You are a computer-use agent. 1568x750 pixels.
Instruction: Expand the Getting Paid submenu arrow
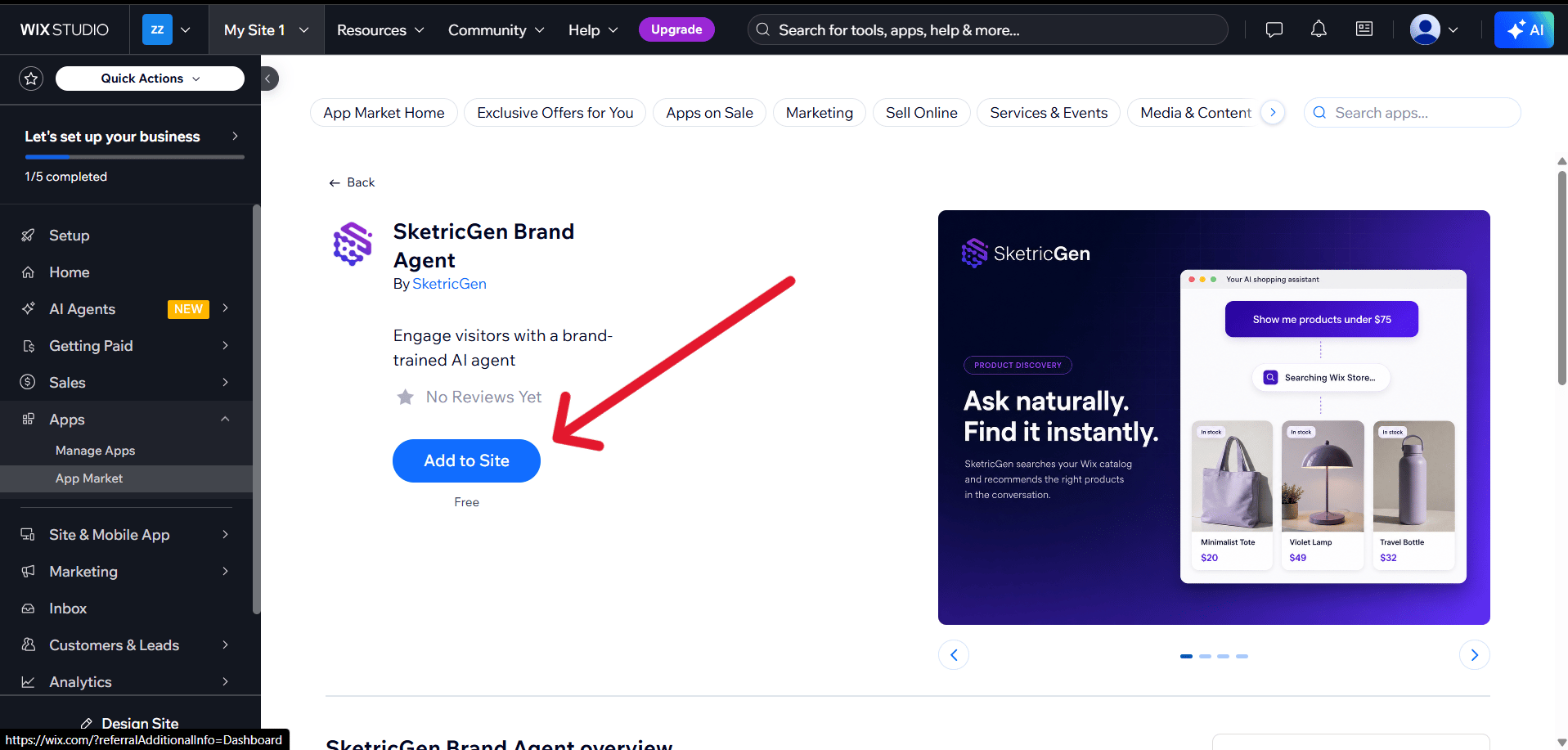[x=225, y=345]
